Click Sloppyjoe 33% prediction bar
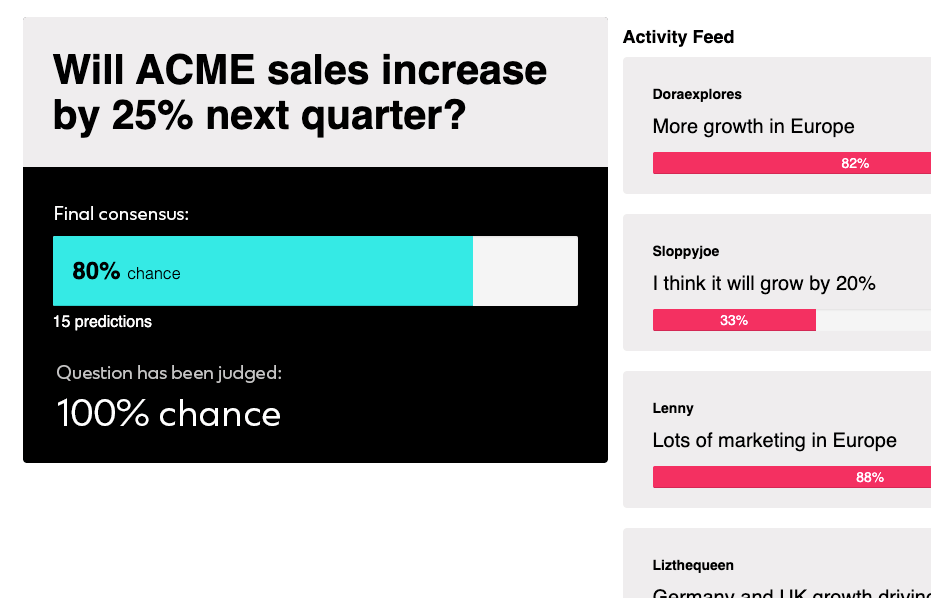931x598 pixels. 734,320
